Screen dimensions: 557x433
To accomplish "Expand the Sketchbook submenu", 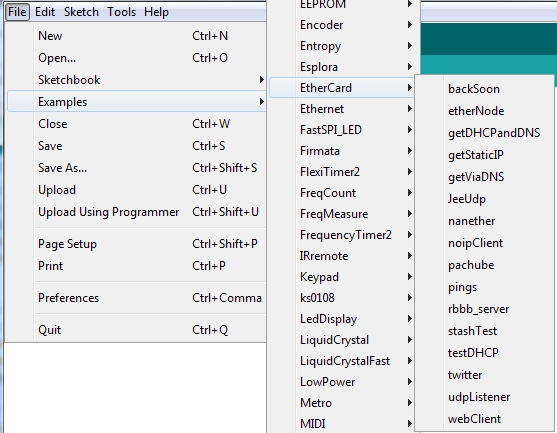I will pyautogui.click(x=136, y=80).
